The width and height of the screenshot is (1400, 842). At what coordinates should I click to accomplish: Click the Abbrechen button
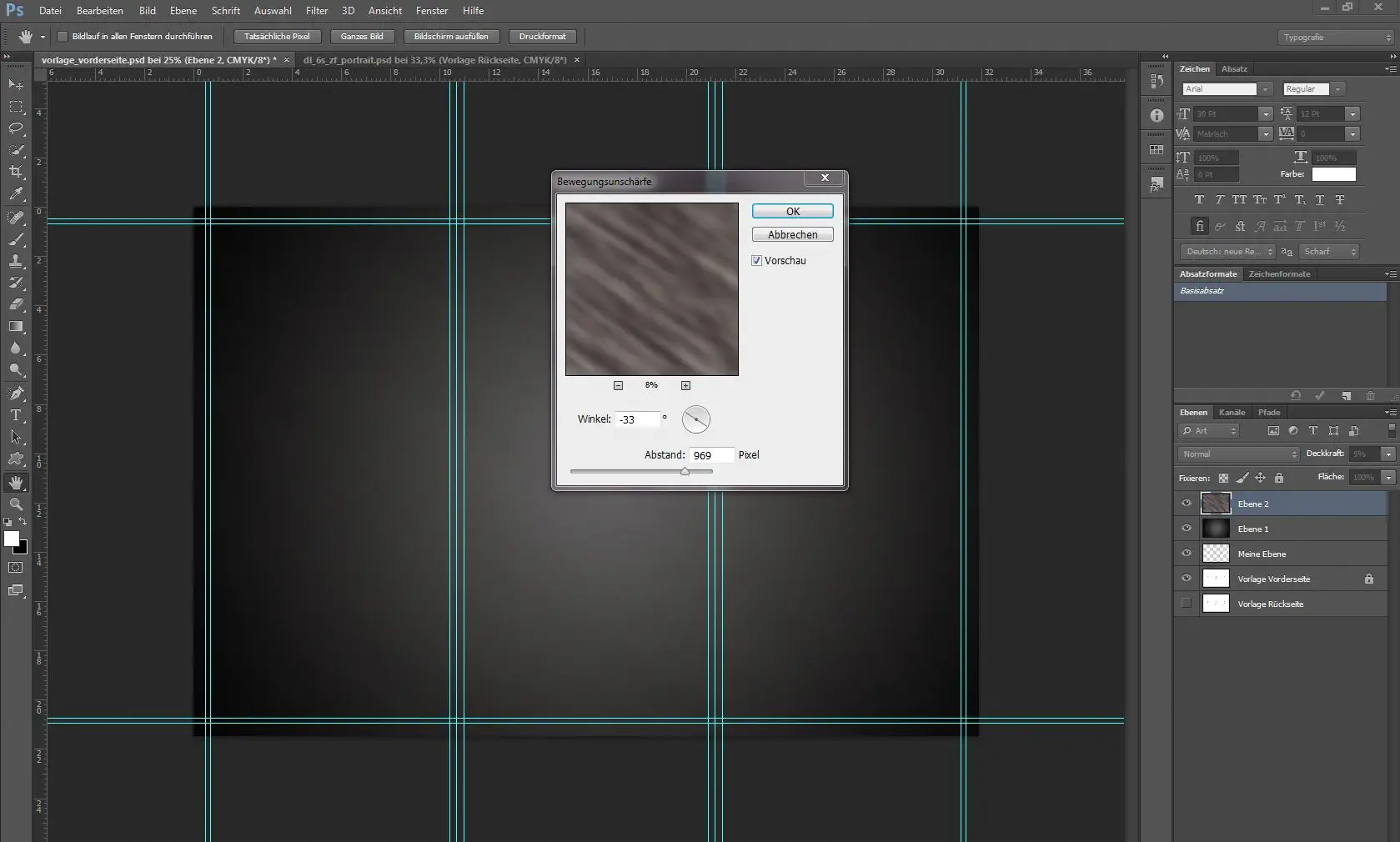pyautogui.click(x=792, y=235)
